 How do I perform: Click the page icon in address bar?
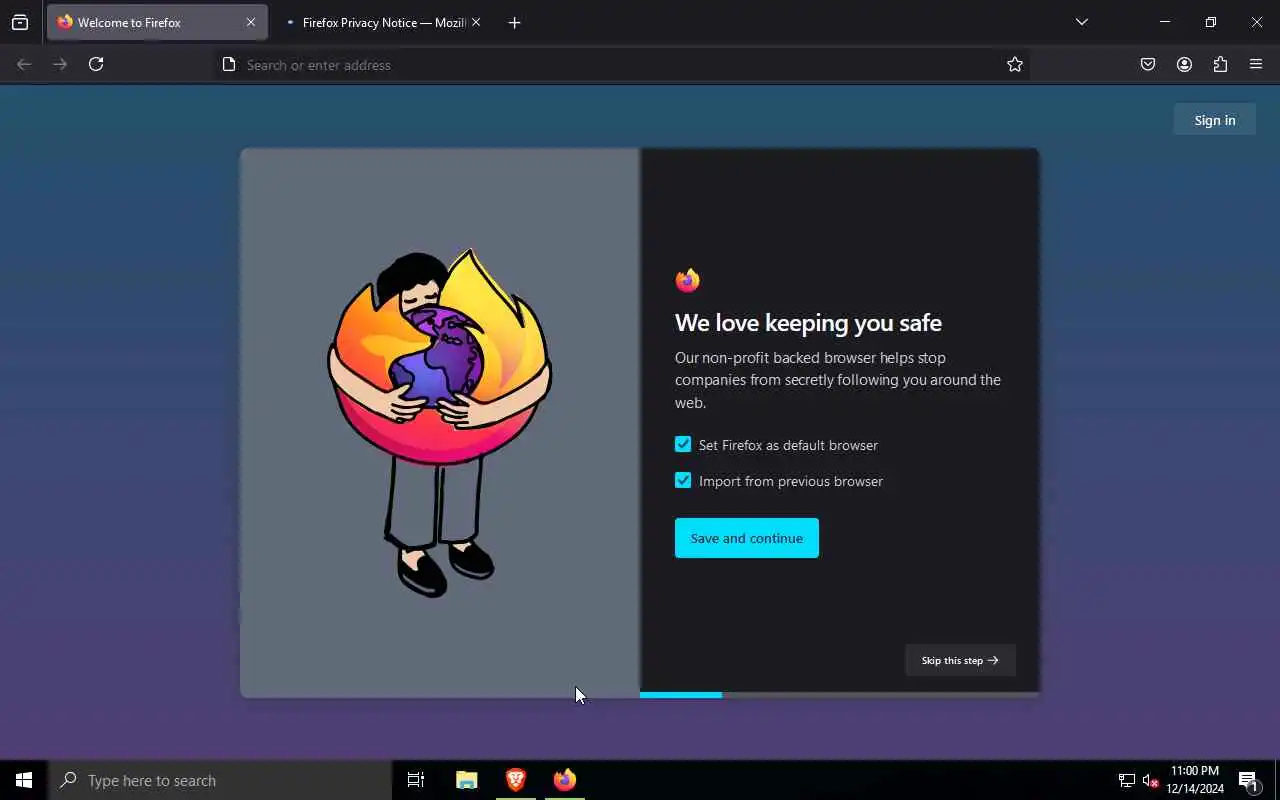tap(229, 65)
